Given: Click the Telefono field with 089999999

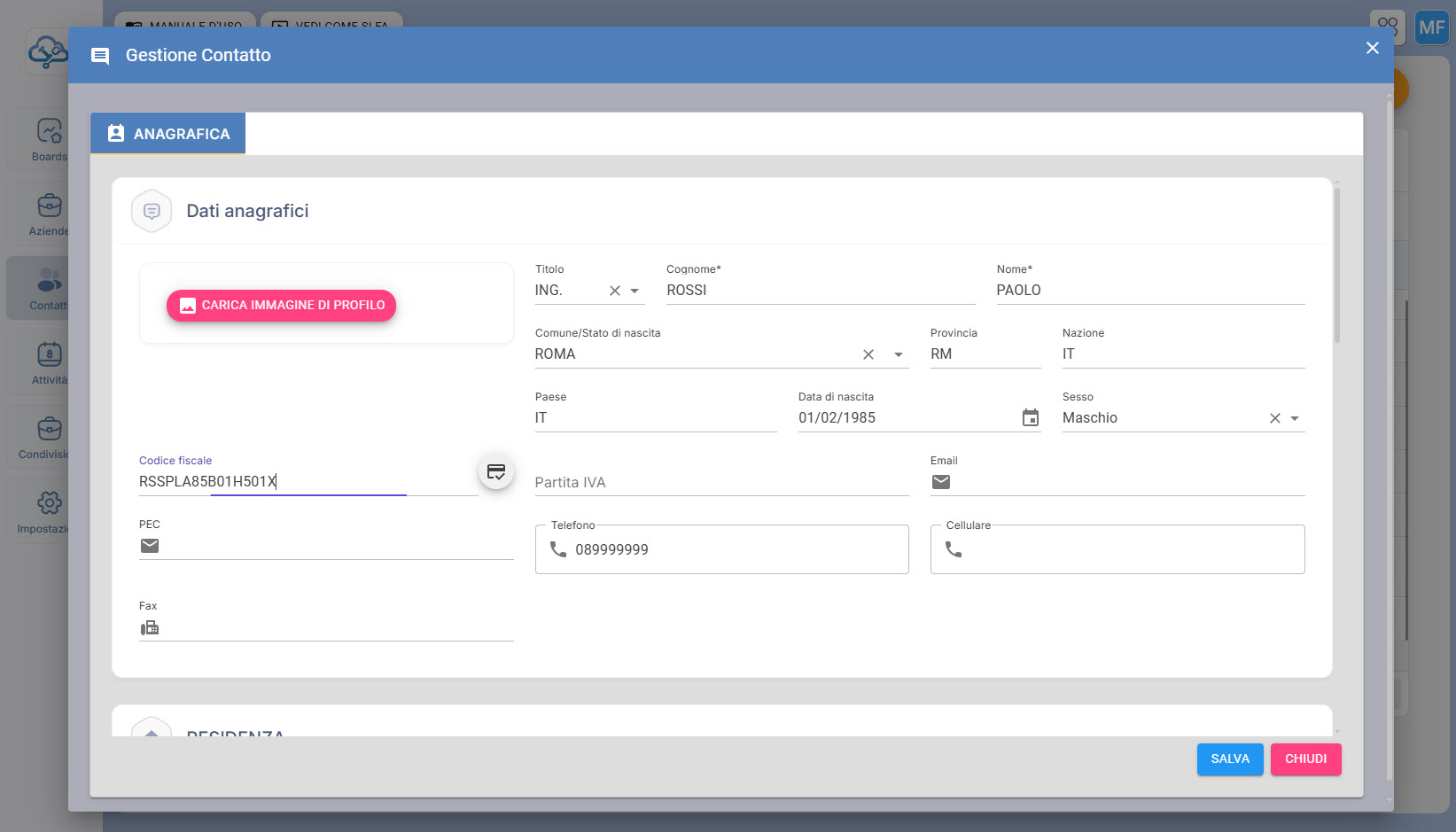Looking at the screenshot, I should tap(736, 550).
